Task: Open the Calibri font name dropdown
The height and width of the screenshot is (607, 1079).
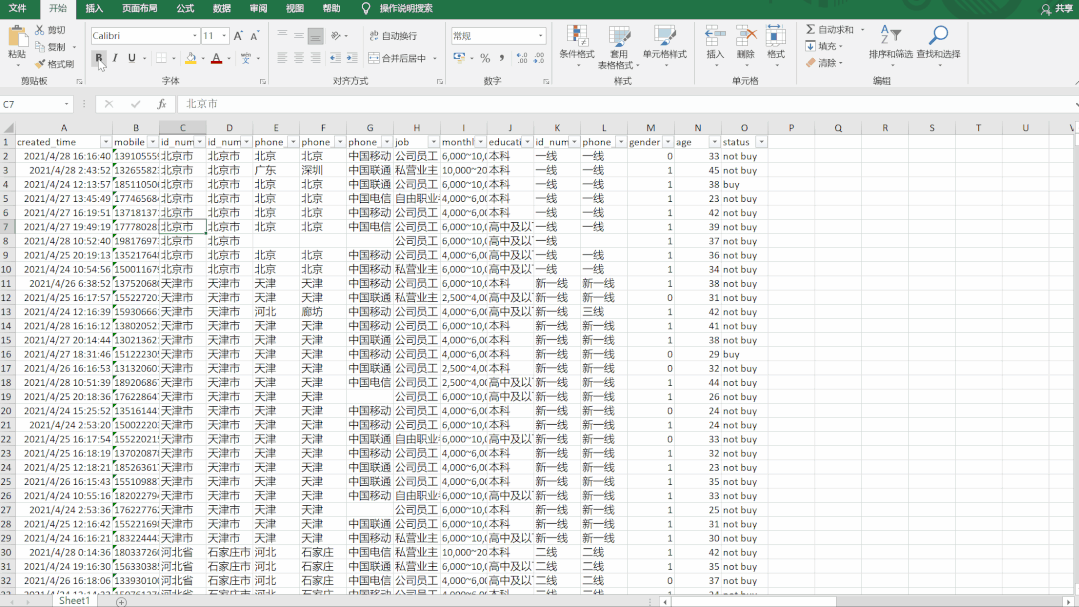Action: click(x=195, y=36)
